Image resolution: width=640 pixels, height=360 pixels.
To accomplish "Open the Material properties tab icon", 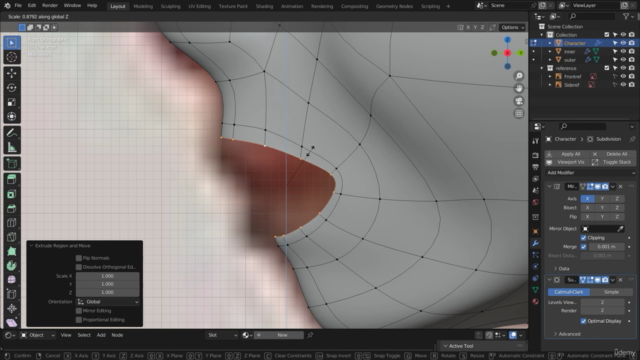I will 535,301.
